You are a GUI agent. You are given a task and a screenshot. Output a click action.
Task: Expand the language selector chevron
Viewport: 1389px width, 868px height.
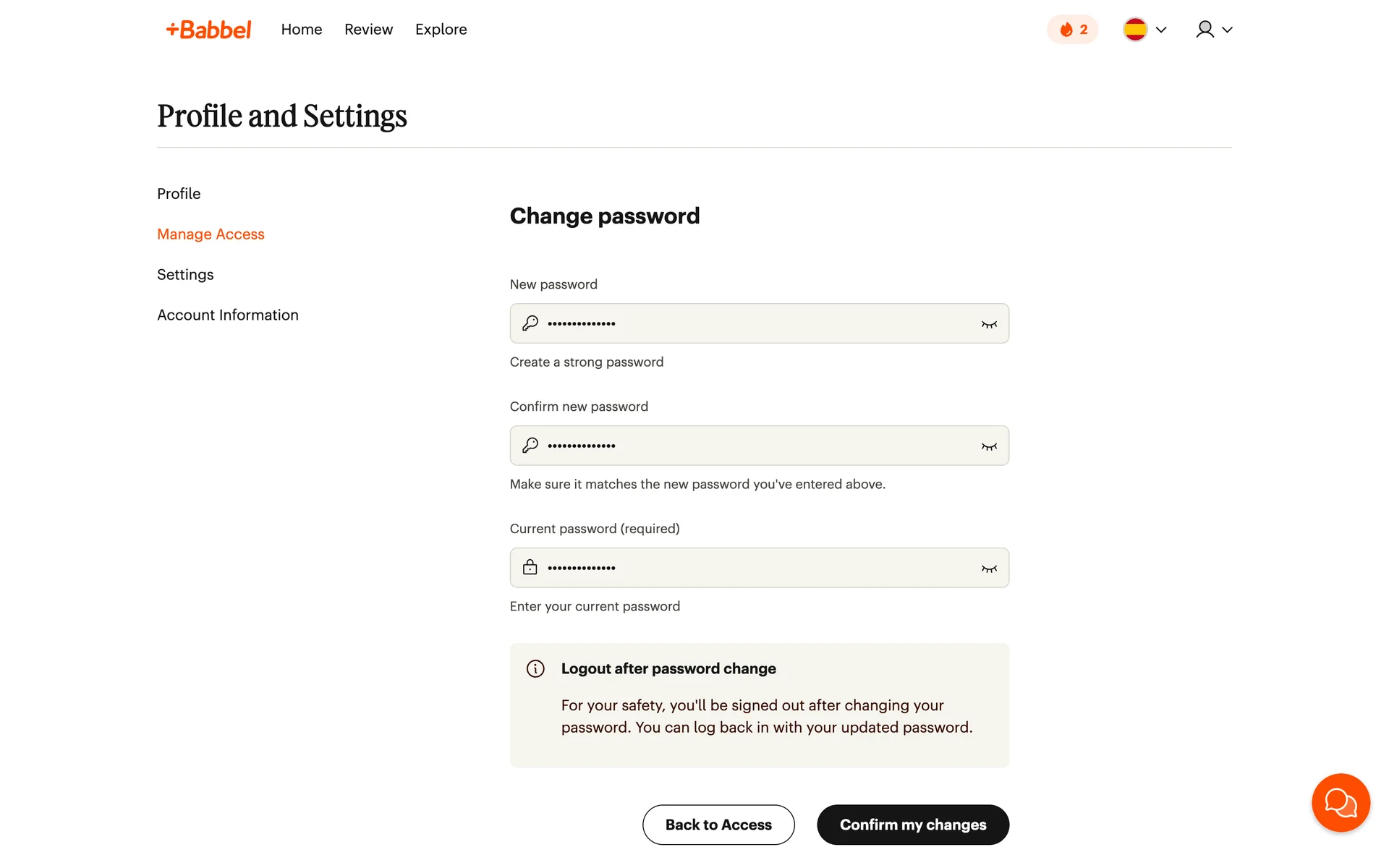(x=1161, y=30)
